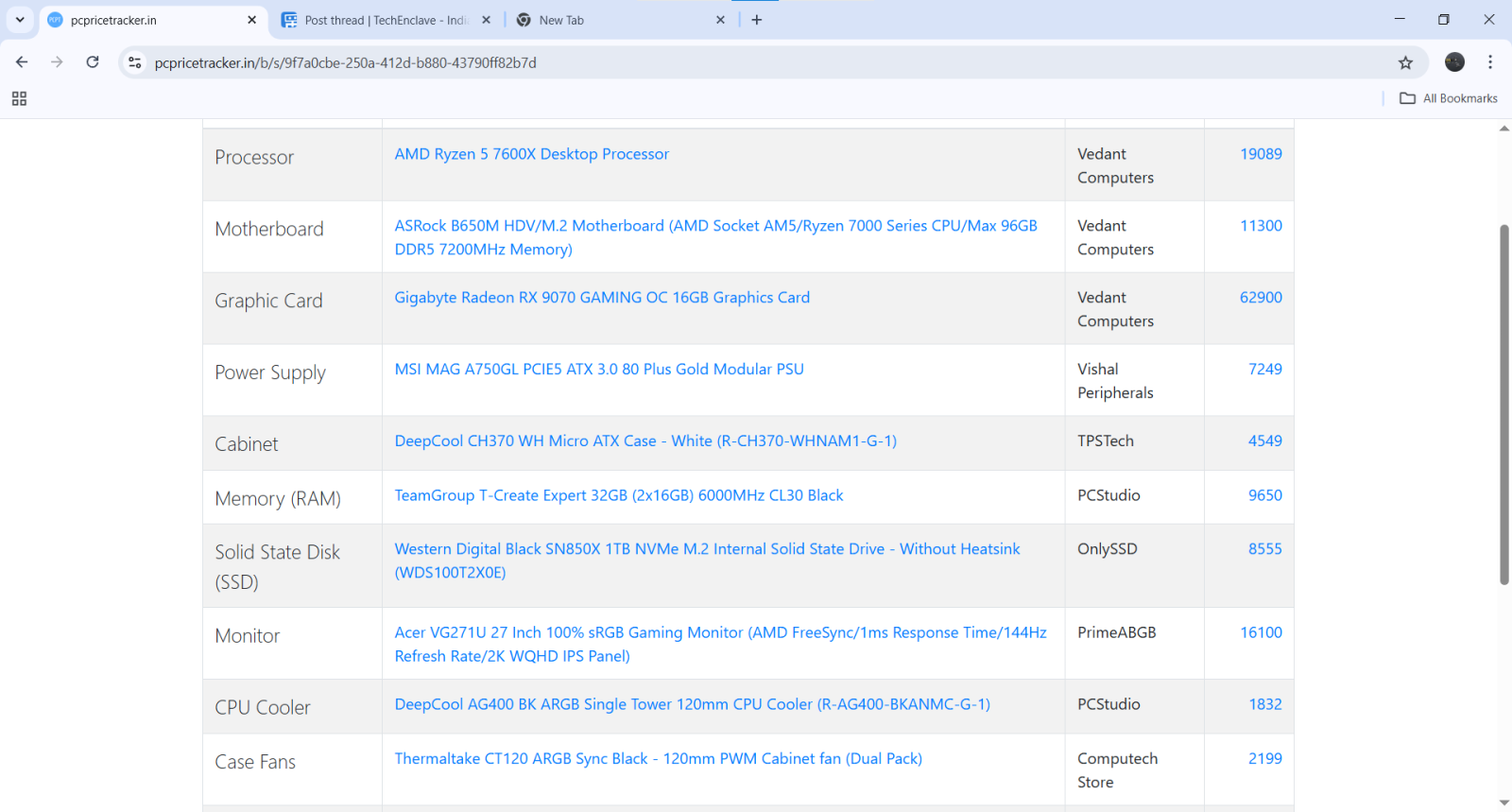1512x812 pixels.
Task: Close the New Tab tab
Action: tap(720, 20)
